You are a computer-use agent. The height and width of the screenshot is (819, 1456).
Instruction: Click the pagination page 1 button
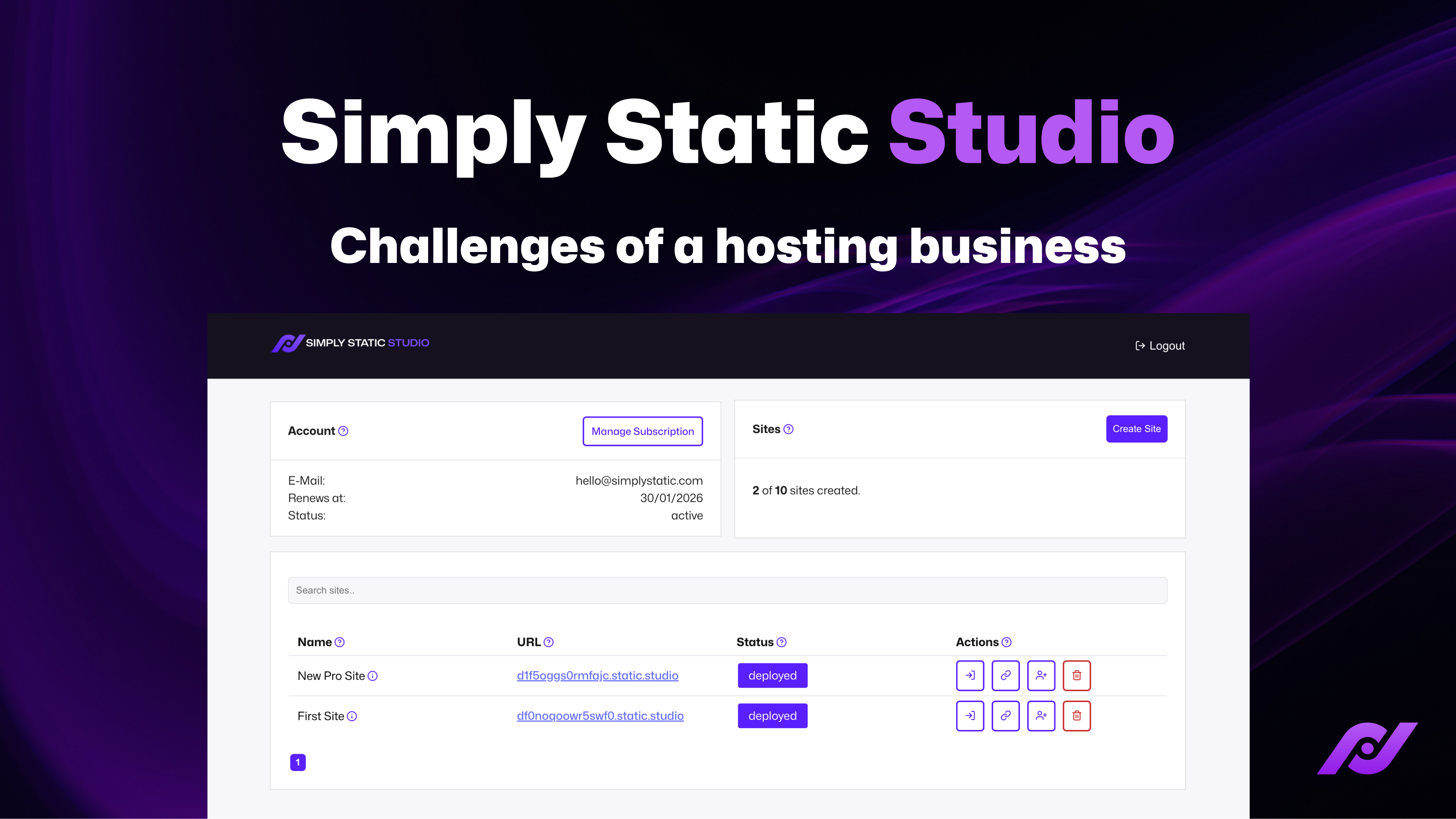point(298,762)
